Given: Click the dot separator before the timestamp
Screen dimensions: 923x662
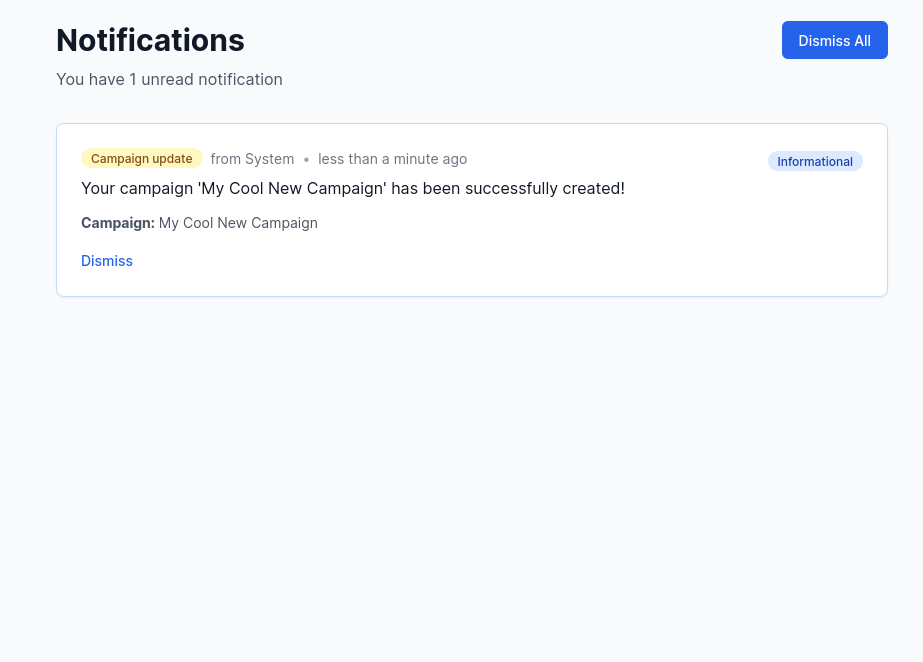Looking at the screenshot, I should [x=306, y=160].
